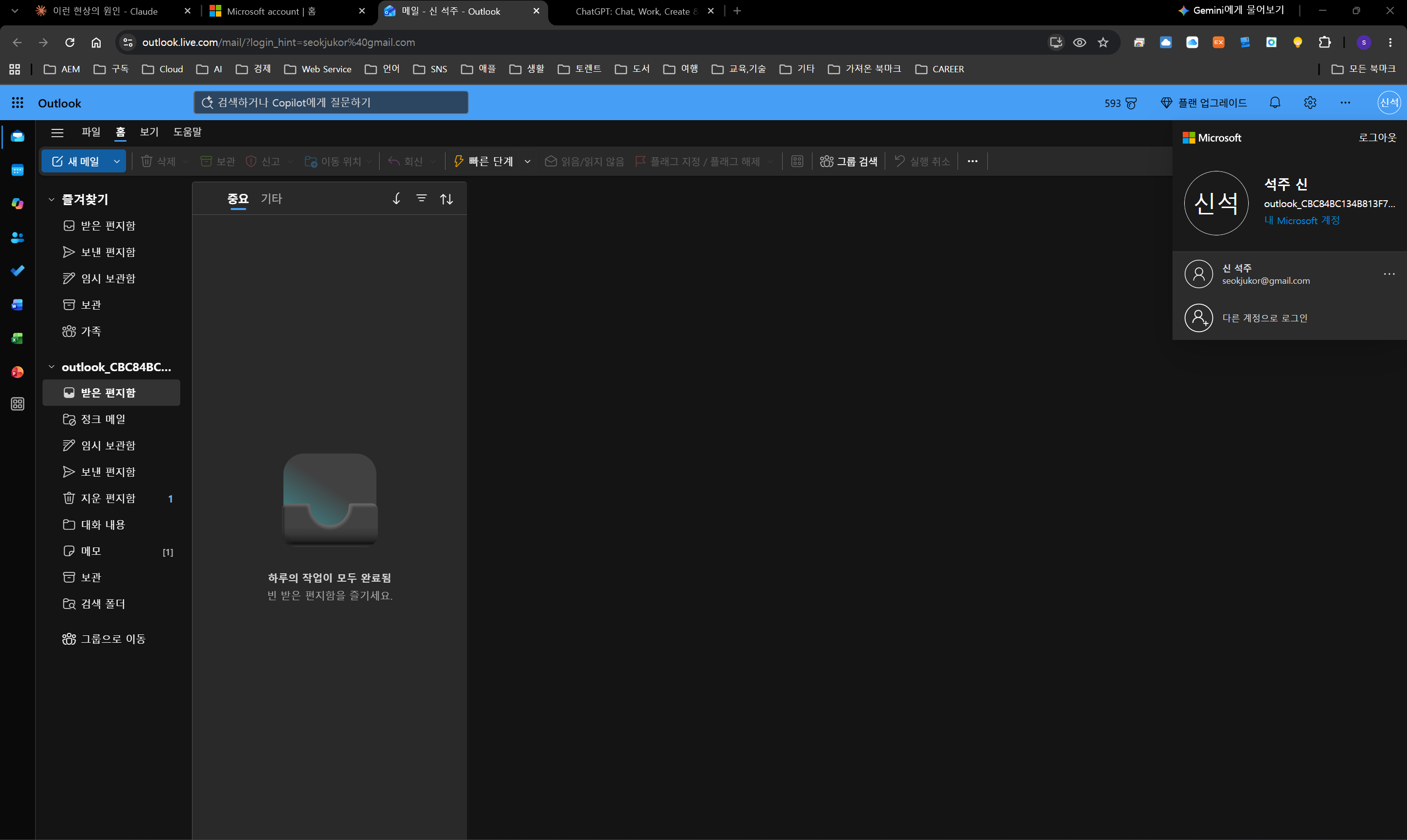Viewport: 1407px width, 840px height.
Task: Open the 가족 group in favorites
Action: click(111, 332)
